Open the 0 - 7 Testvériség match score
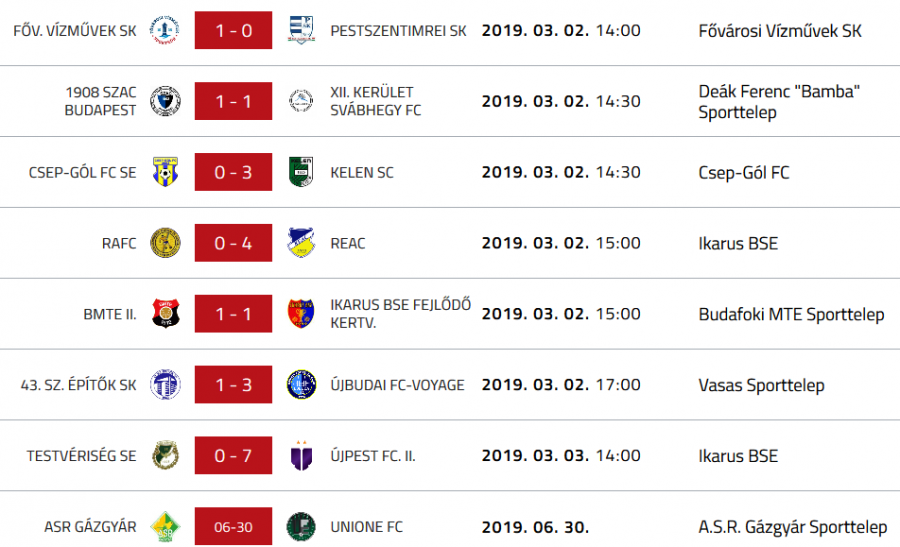The width and height of the screenshot is (900, 547). (233, 456)
